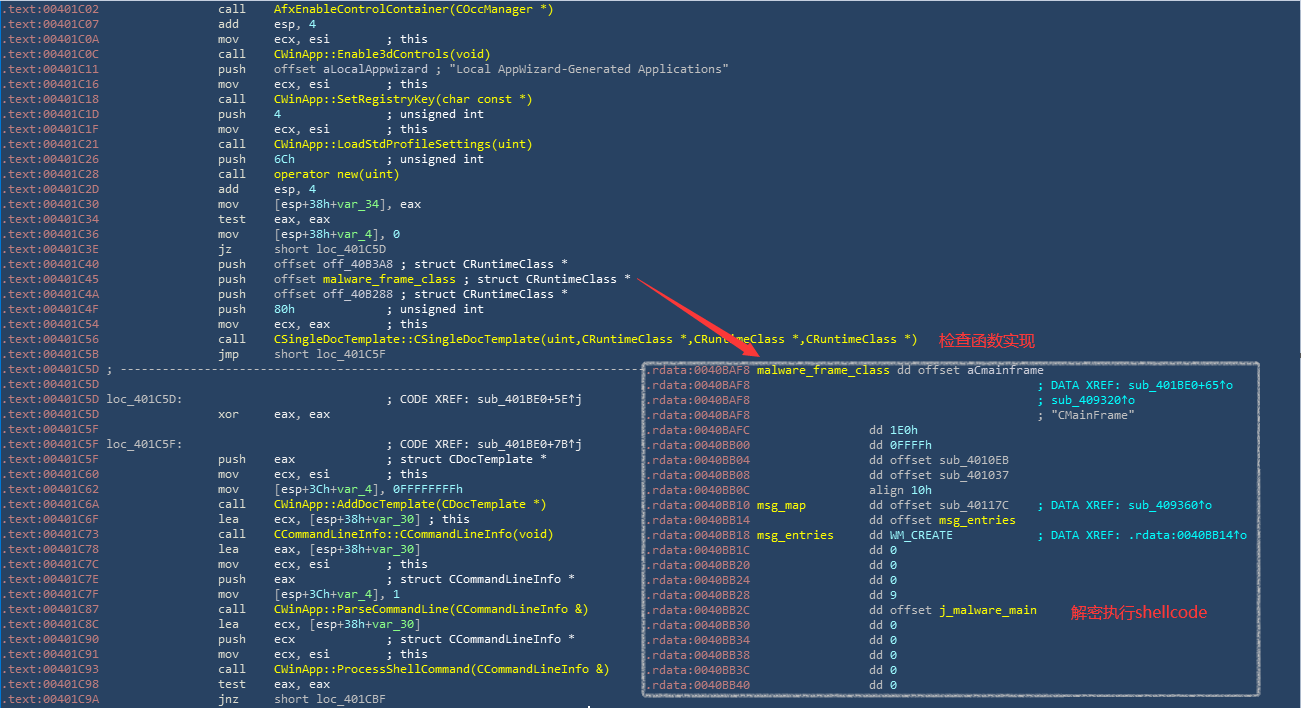Screen dimensions: 1301x708
Task: Follow the jz target loc_401C5D
Action: click(332, 249)
